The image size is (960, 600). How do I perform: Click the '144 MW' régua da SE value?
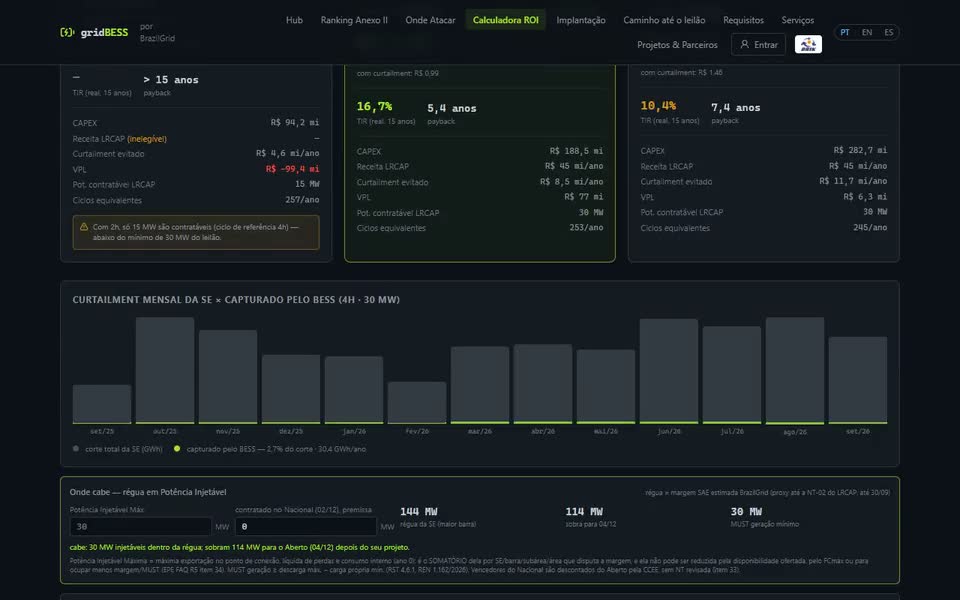(x=419, y=511)
